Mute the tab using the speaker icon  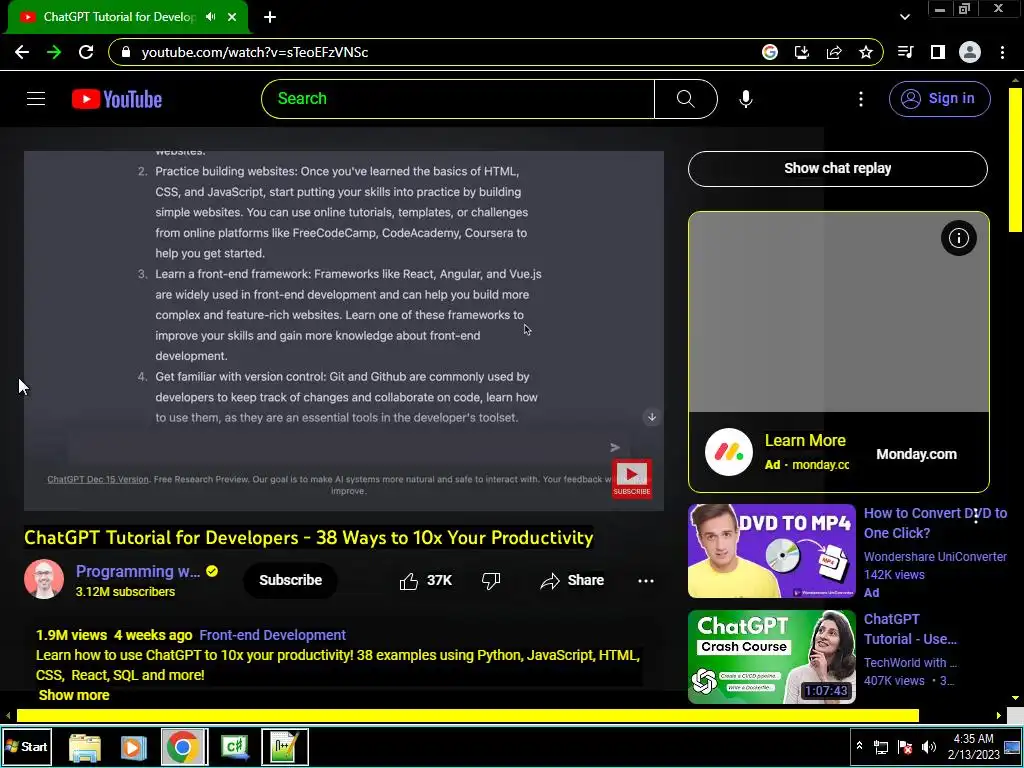tap(210, 17)
